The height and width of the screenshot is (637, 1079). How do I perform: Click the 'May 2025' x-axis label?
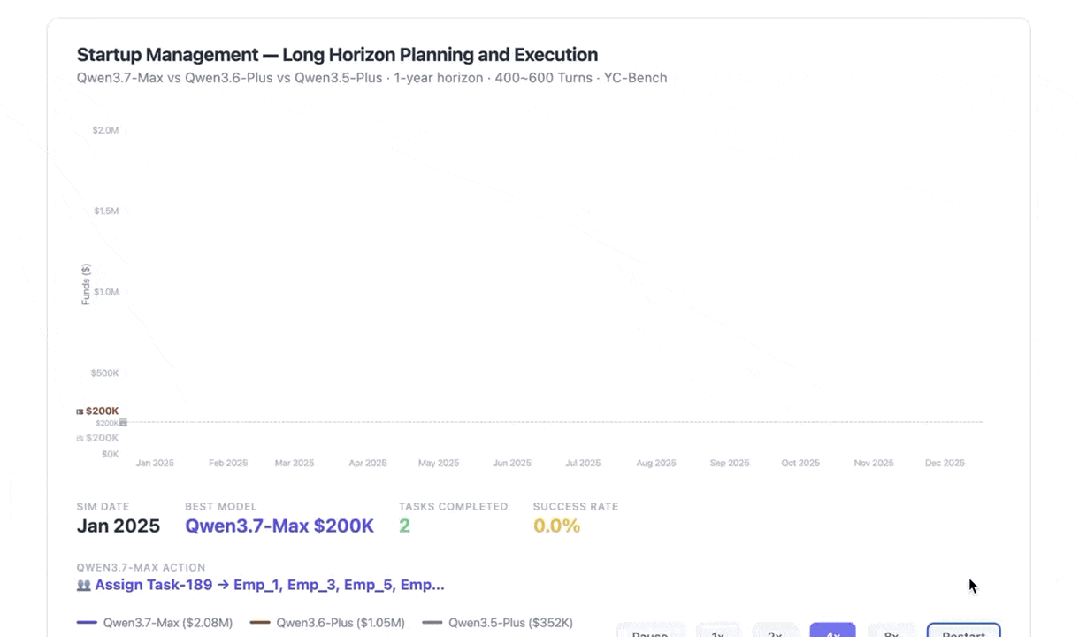[438, 463]
